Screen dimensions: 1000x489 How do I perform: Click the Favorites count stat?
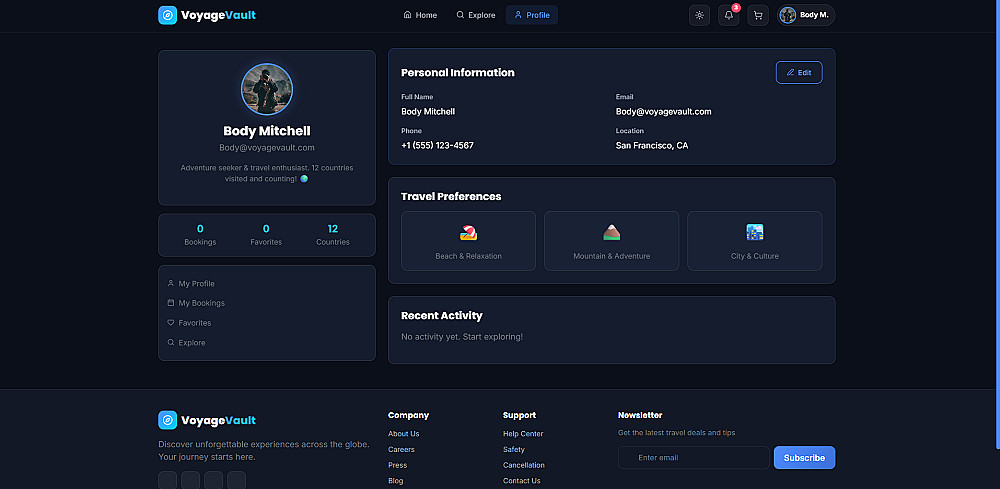pos(266,235)
